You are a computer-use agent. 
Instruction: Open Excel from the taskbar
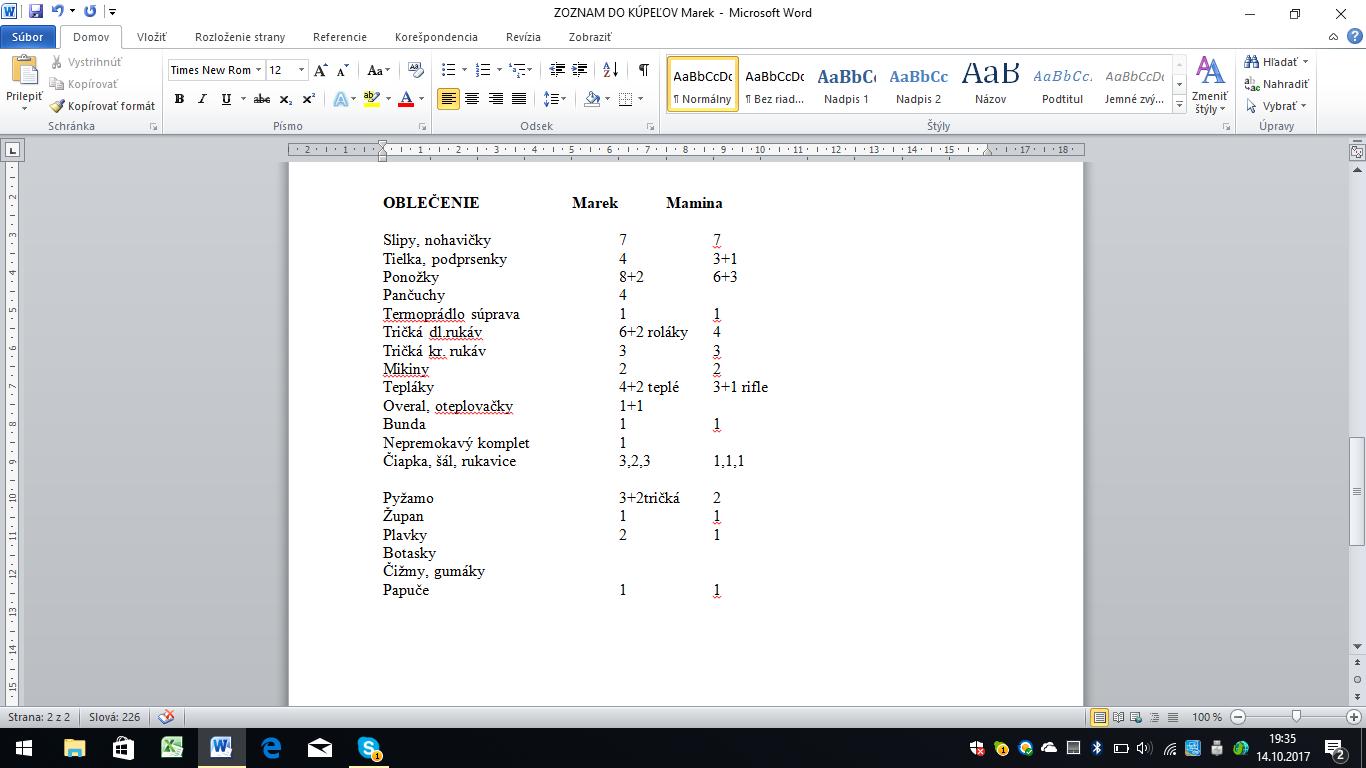tap(172, 747)
